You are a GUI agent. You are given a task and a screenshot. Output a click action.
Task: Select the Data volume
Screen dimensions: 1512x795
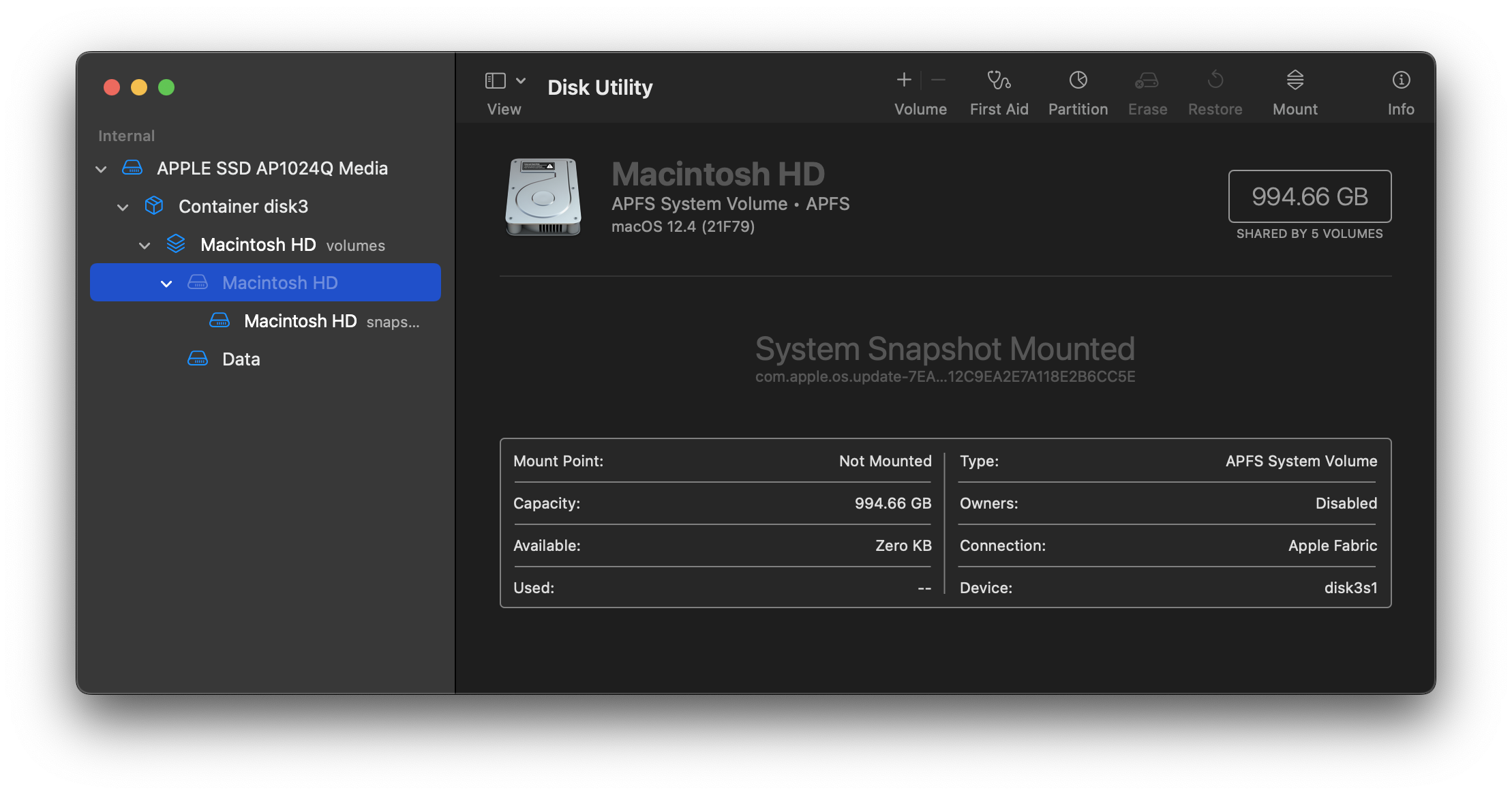coord(241,359)
